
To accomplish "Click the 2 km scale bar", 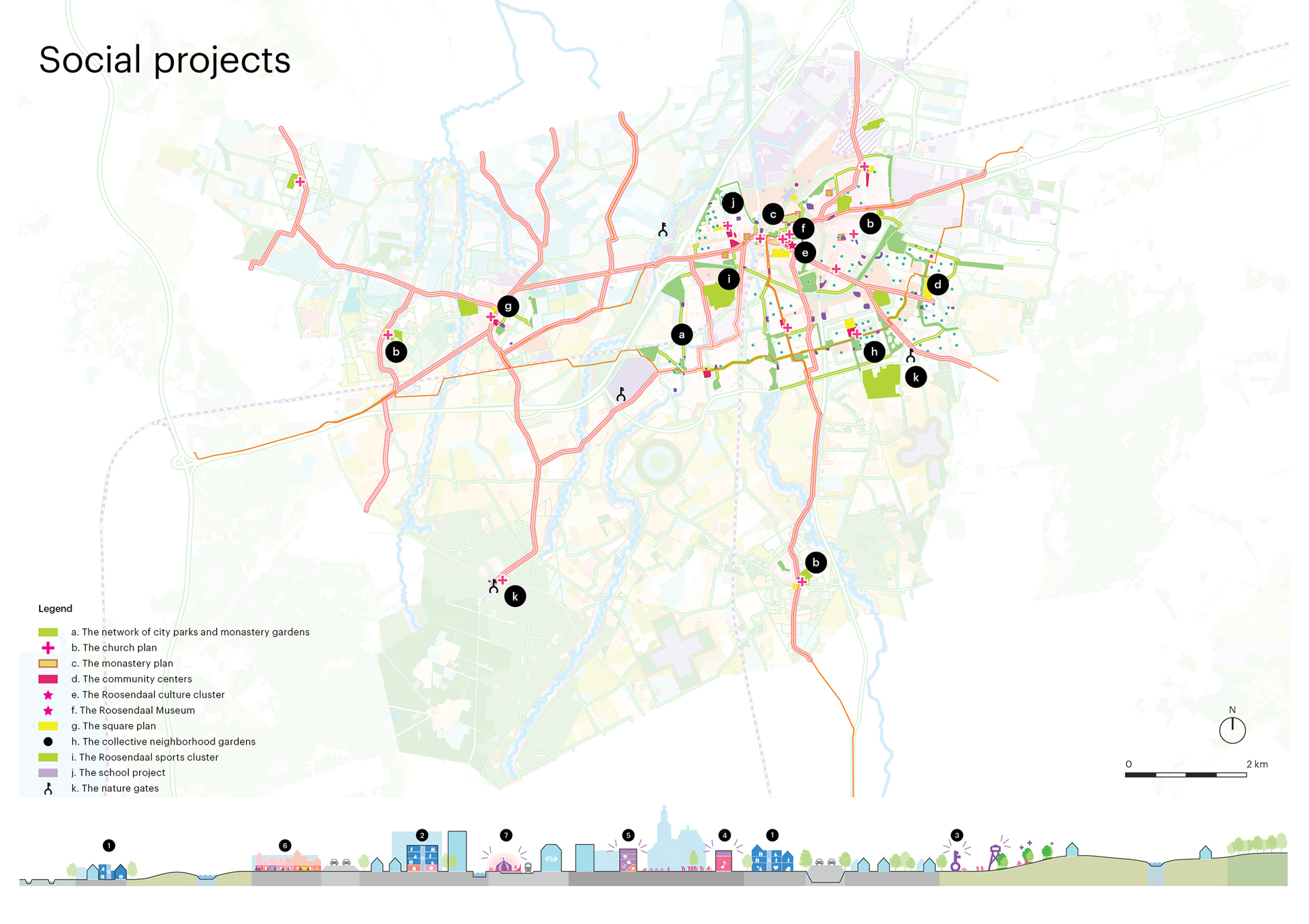I will point(1188,775).
